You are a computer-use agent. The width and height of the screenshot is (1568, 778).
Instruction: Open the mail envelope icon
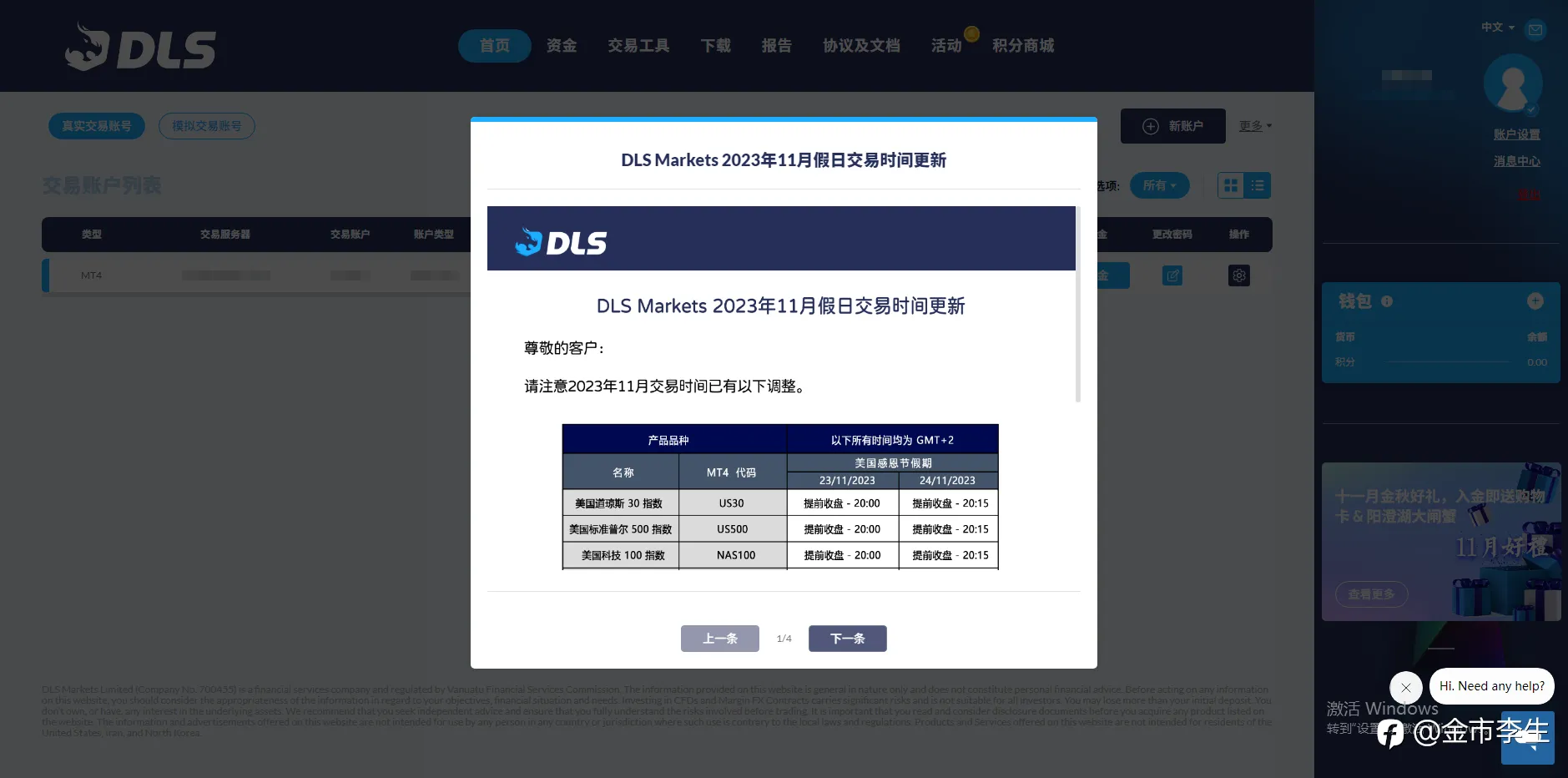tap(1535, 29)
